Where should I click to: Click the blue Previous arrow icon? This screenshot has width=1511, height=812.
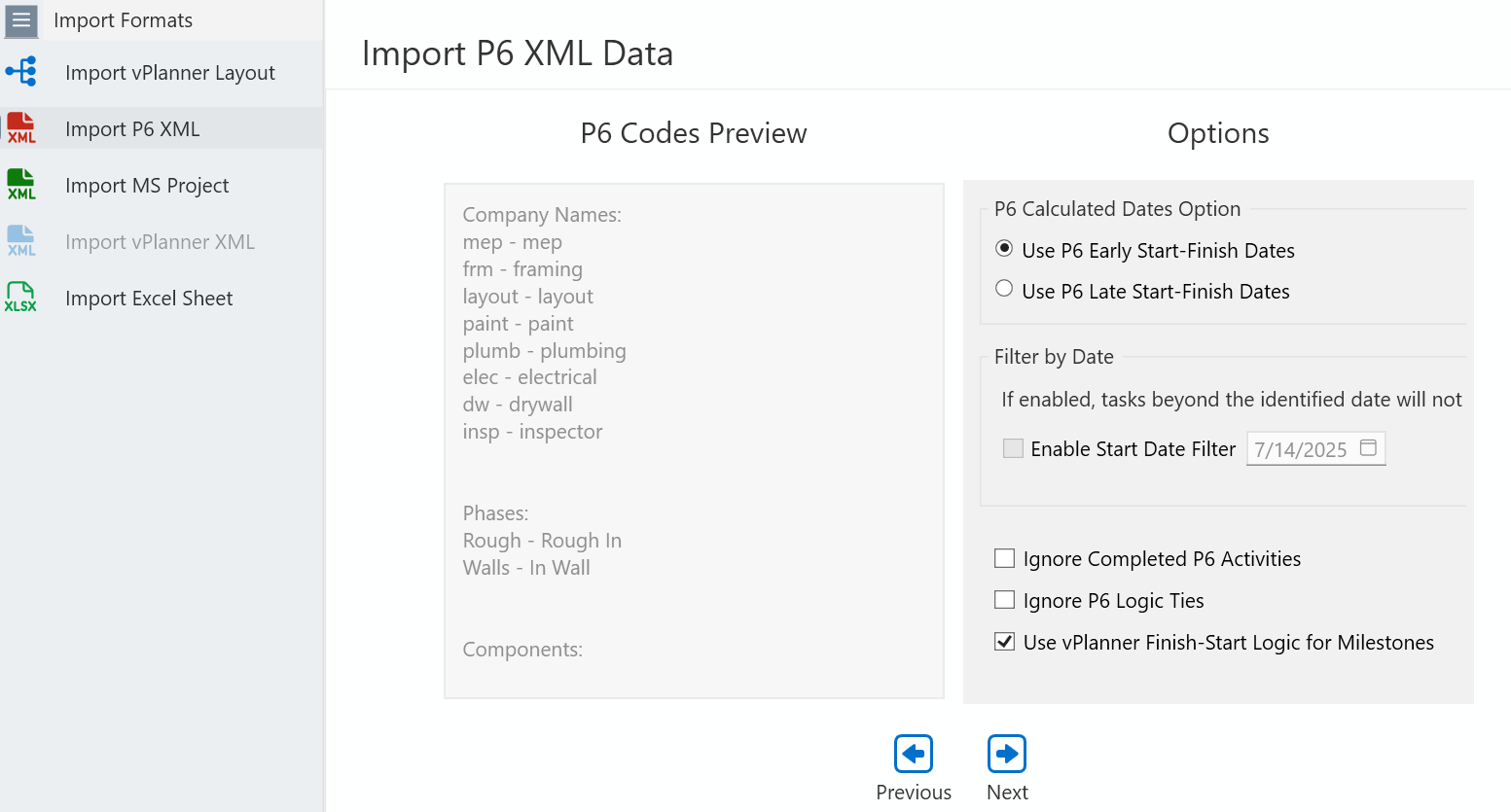tap(913, 753)
